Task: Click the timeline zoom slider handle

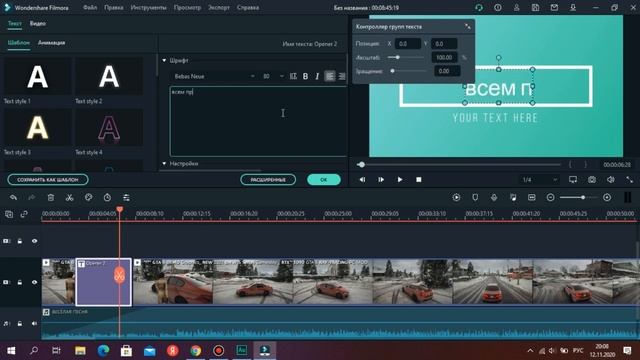Action: click(583, 198)
